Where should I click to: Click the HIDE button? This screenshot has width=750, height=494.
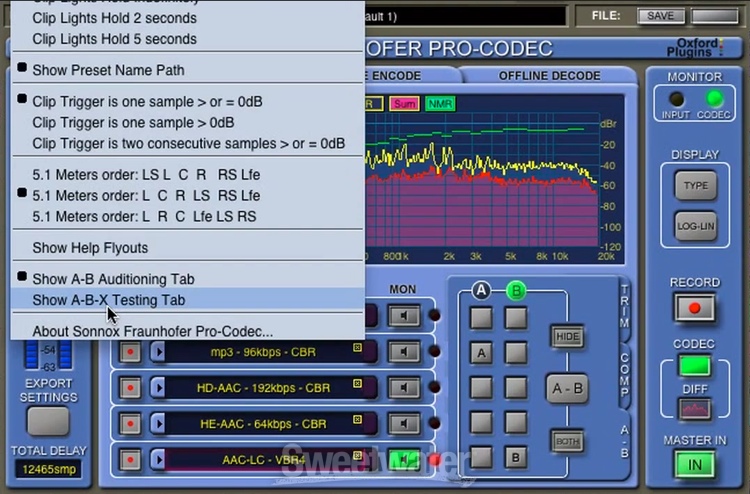tap(568, 337)
